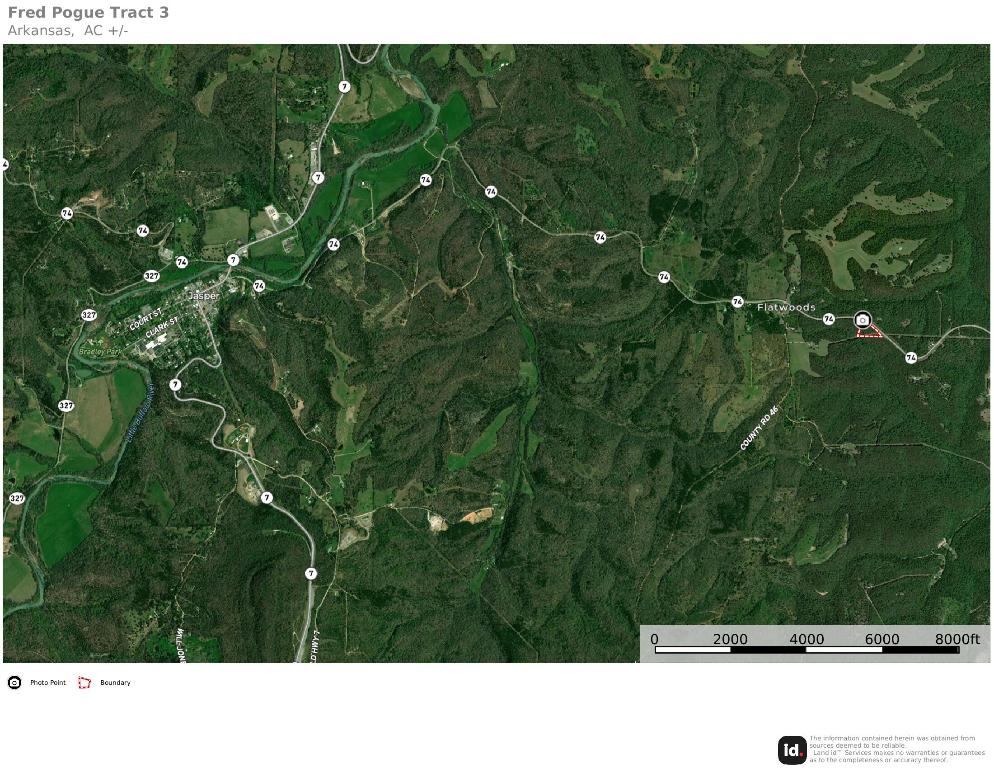Click the "Jasper" town label
Image resolution: width=994 pixels, height=768 pixels.
pyautogui.click(x=203, y=296)
